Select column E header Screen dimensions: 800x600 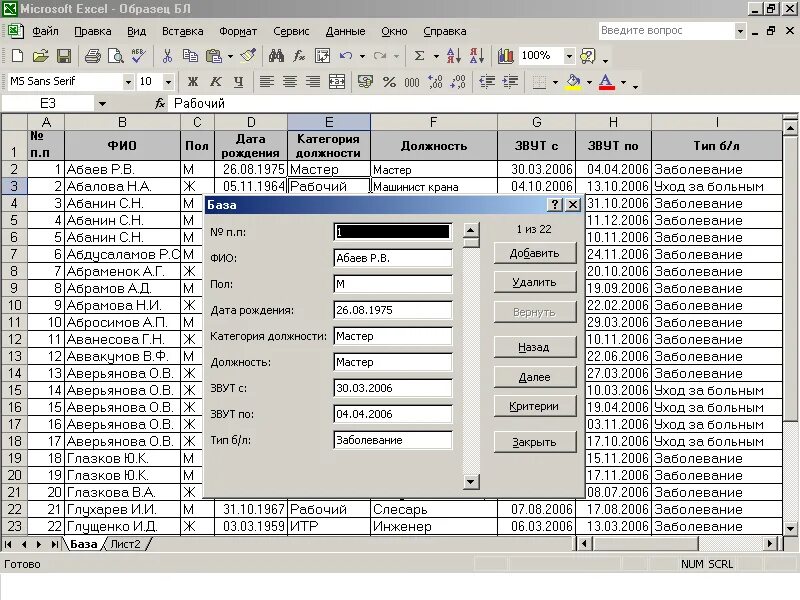coord(329,122)
